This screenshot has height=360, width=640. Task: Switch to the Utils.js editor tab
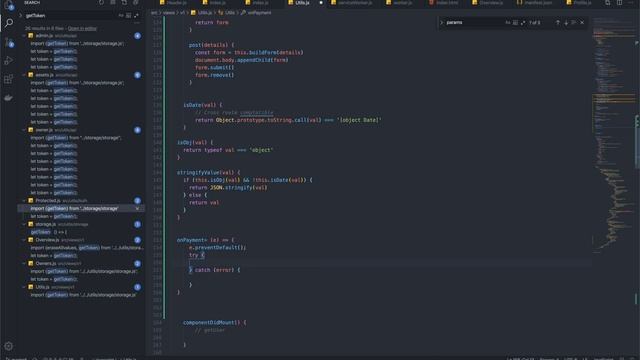pyautogui.click(x=304, y=3)
